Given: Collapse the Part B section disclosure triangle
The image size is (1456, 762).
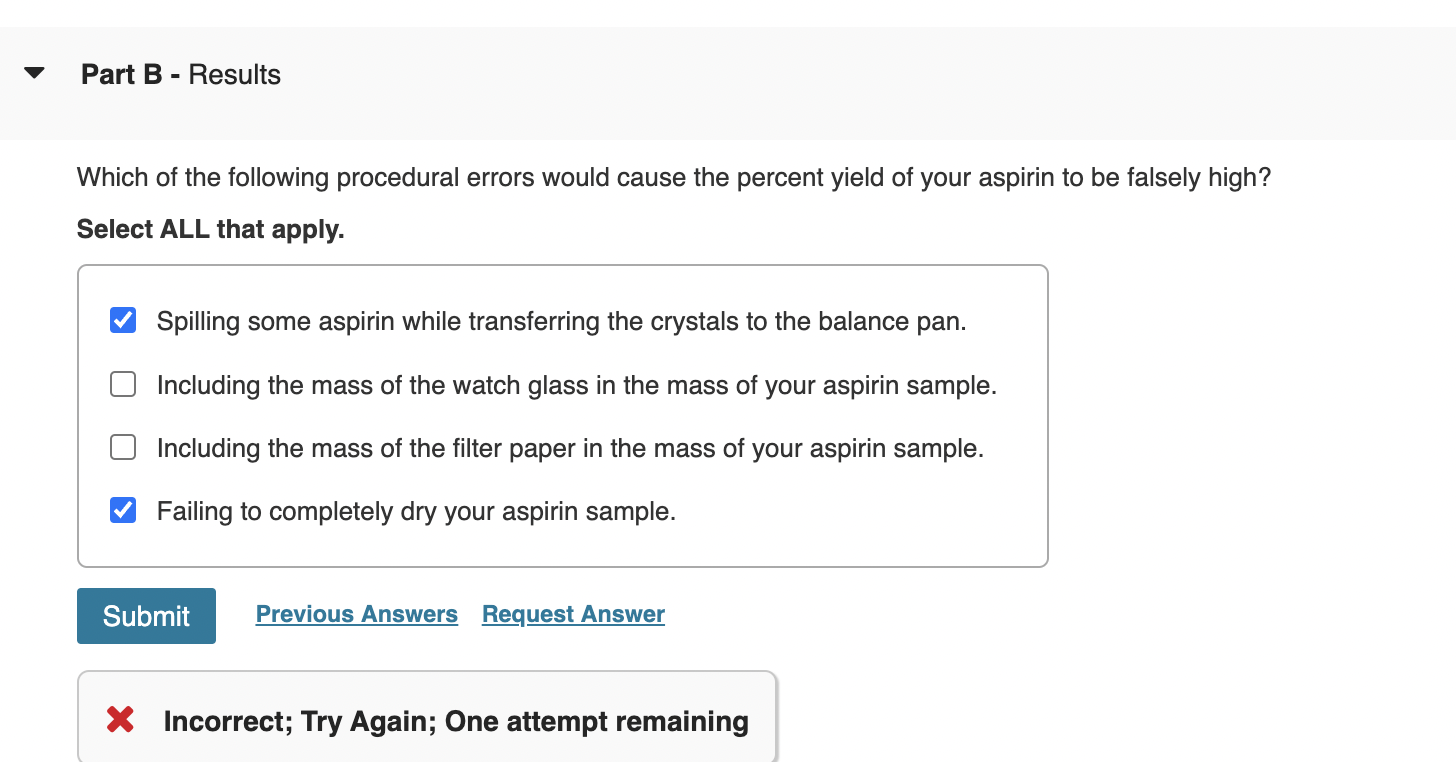Looking at the screenshot, I should pos(33,71).
